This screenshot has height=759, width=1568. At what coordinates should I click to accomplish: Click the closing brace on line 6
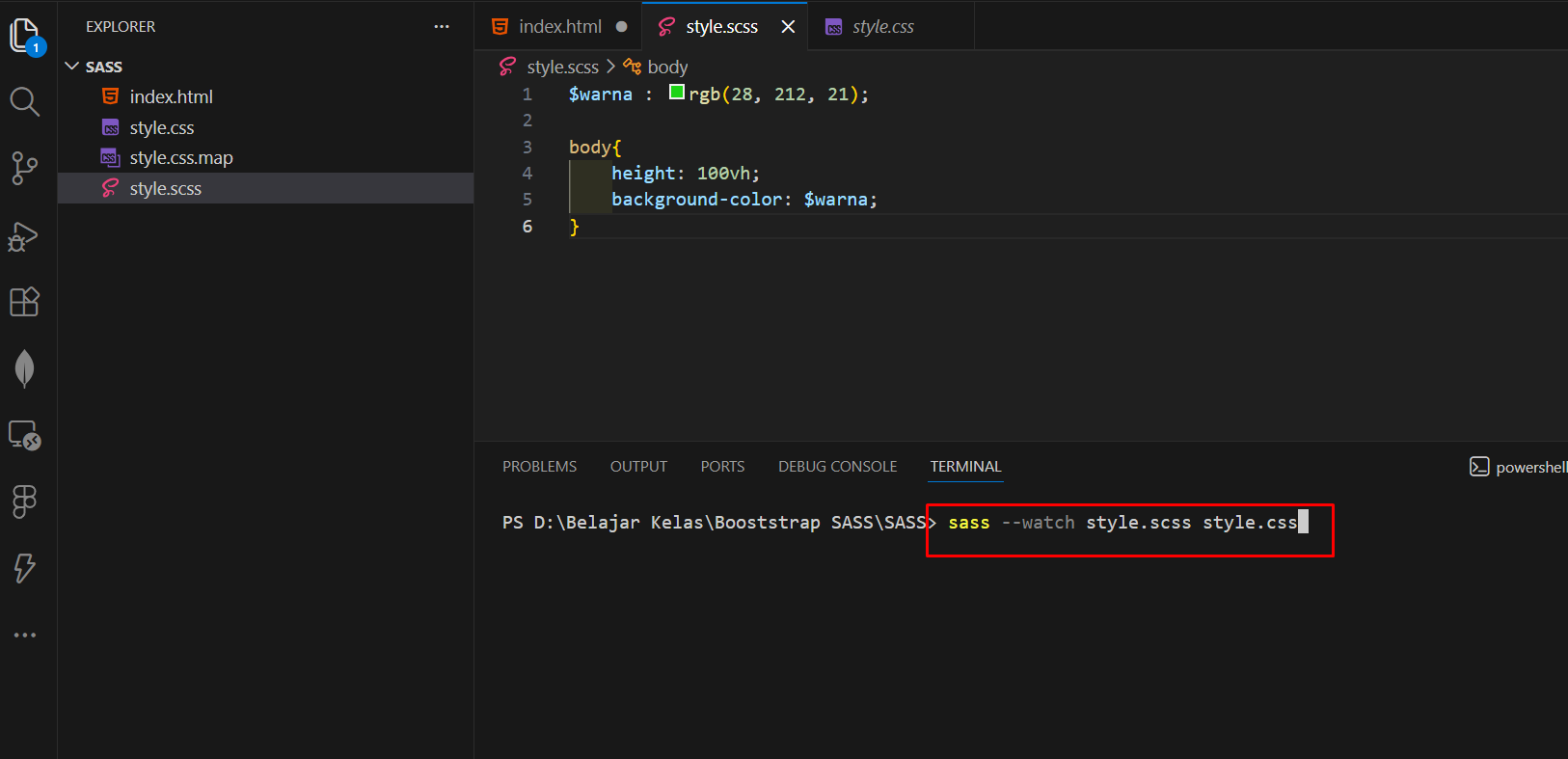pyautogui.click(x=574, y=227)
